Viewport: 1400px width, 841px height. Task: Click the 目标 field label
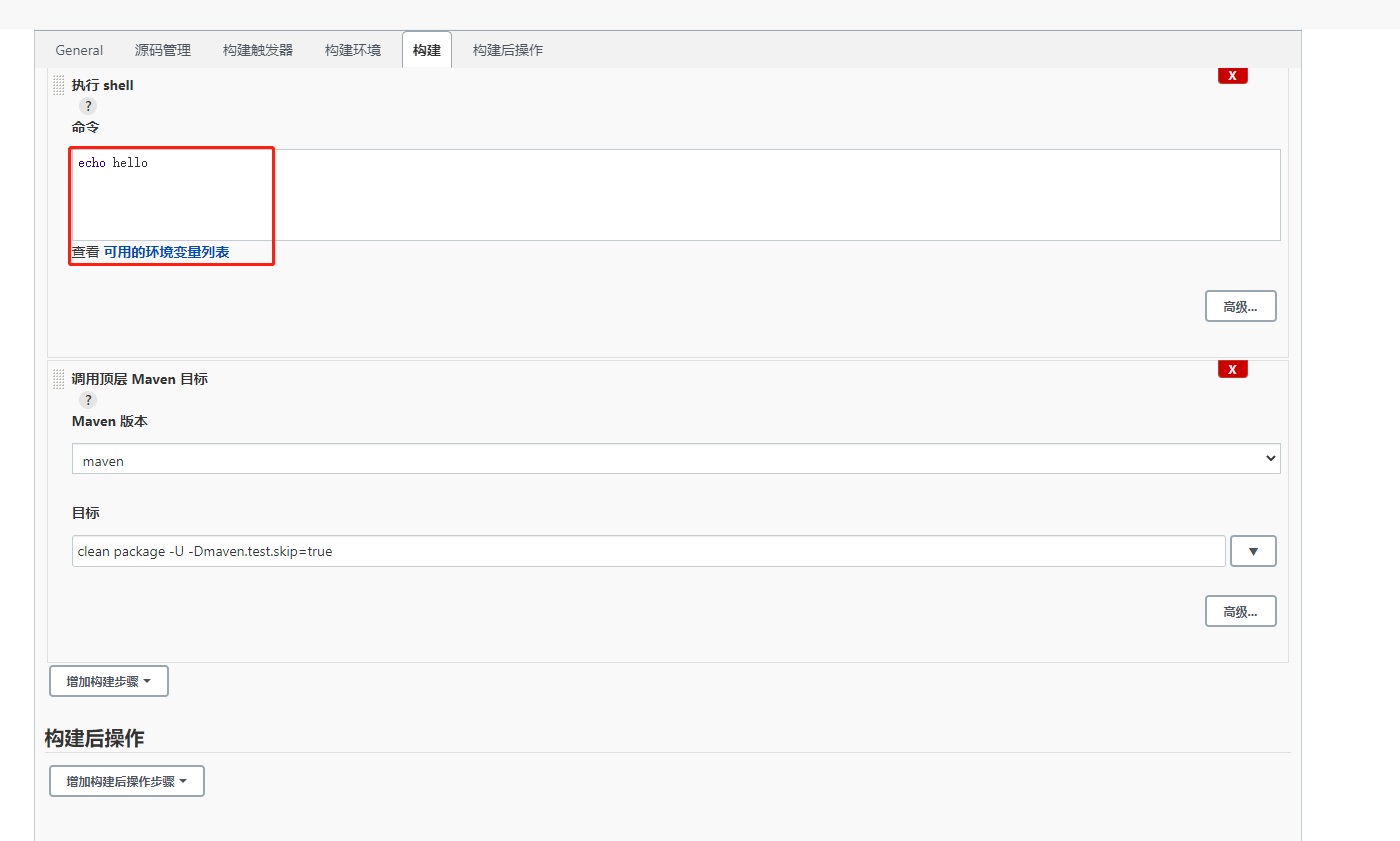85,513
